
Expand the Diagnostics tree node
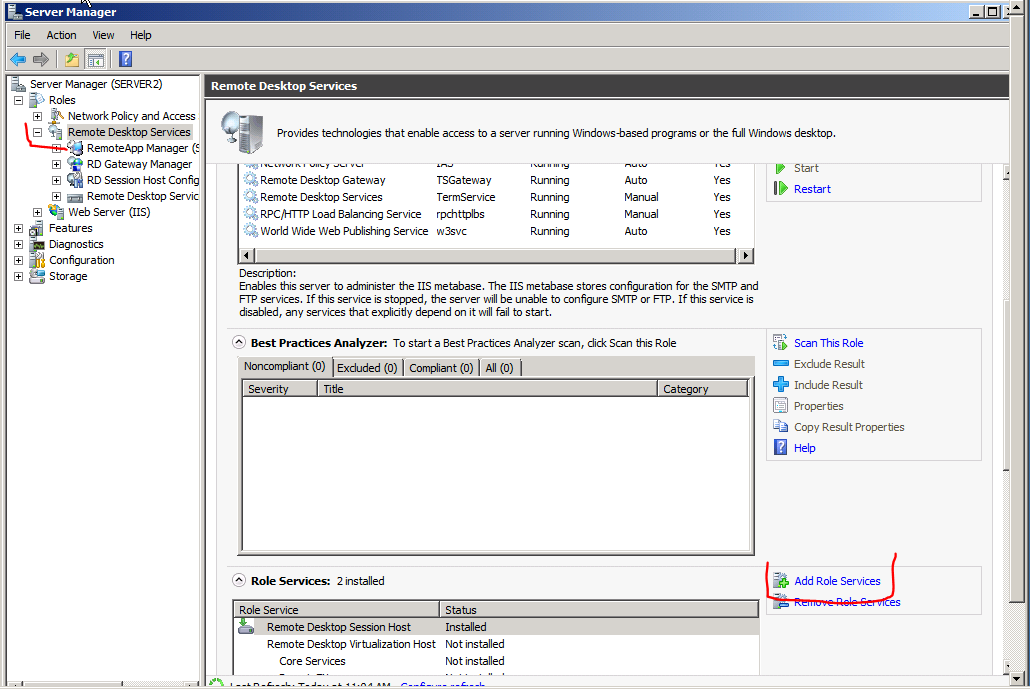[18, 244]
